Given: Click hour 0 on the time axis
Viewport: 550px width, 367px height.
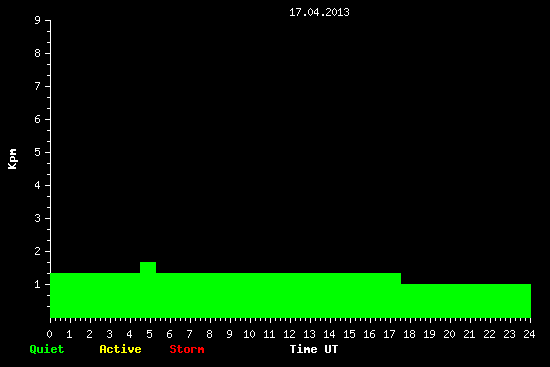Looking at the screenshot, I should click(x=49, y=334).
